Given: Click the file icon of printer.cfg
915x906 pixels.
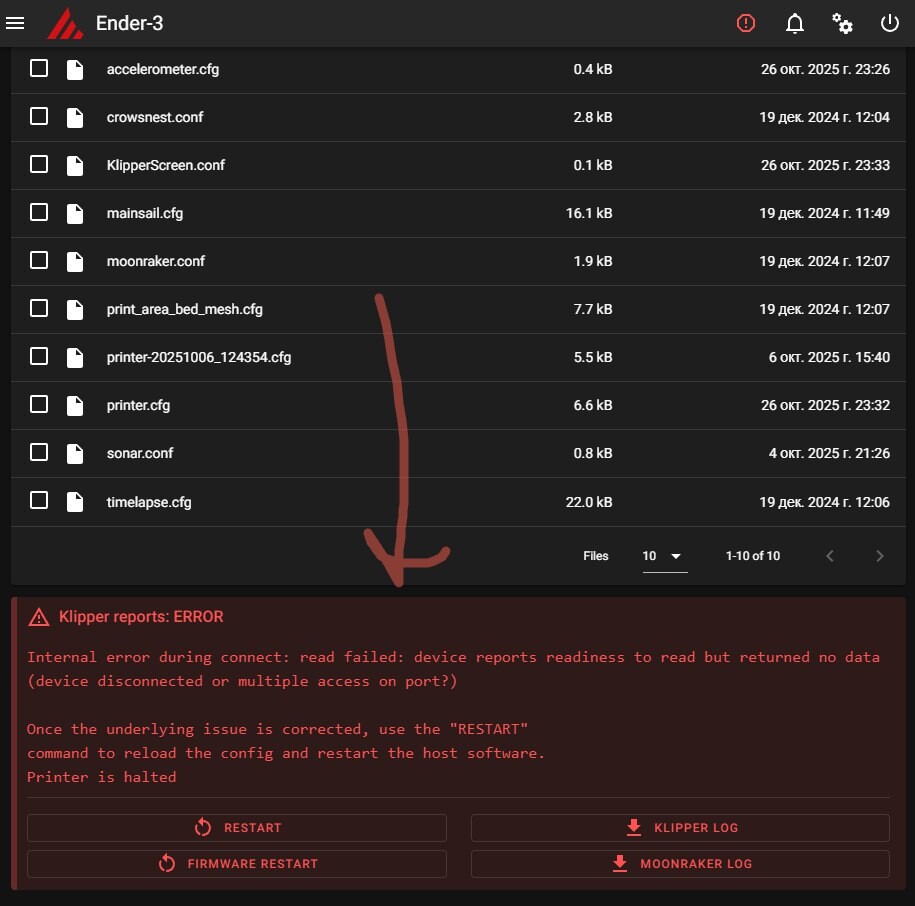Looking at the screenshot, I should pyautogui.click(x=75, y=405).
